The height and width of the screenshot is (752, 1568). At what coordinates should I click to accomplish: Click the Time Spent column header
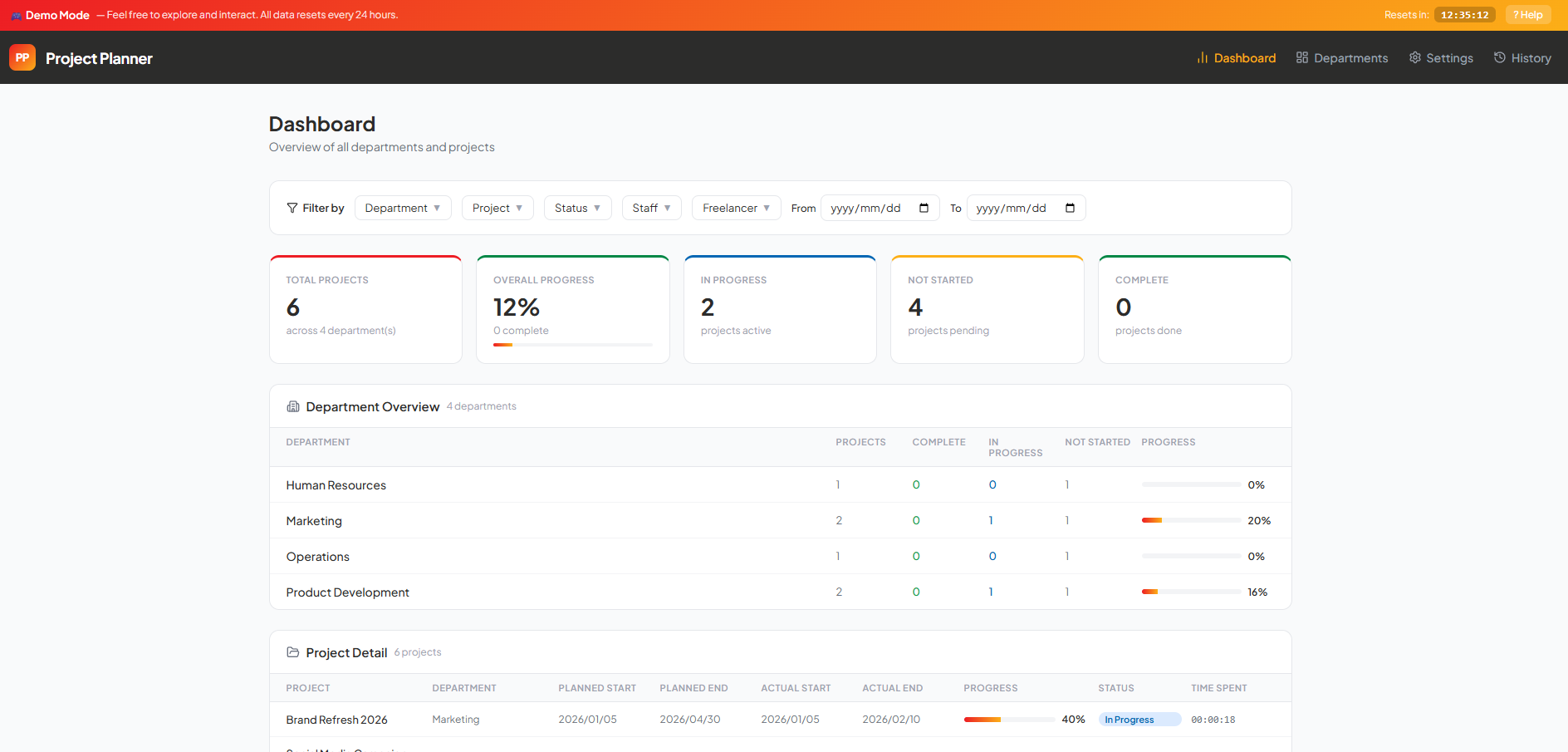pyautogui.click(x=1219, y=688)
